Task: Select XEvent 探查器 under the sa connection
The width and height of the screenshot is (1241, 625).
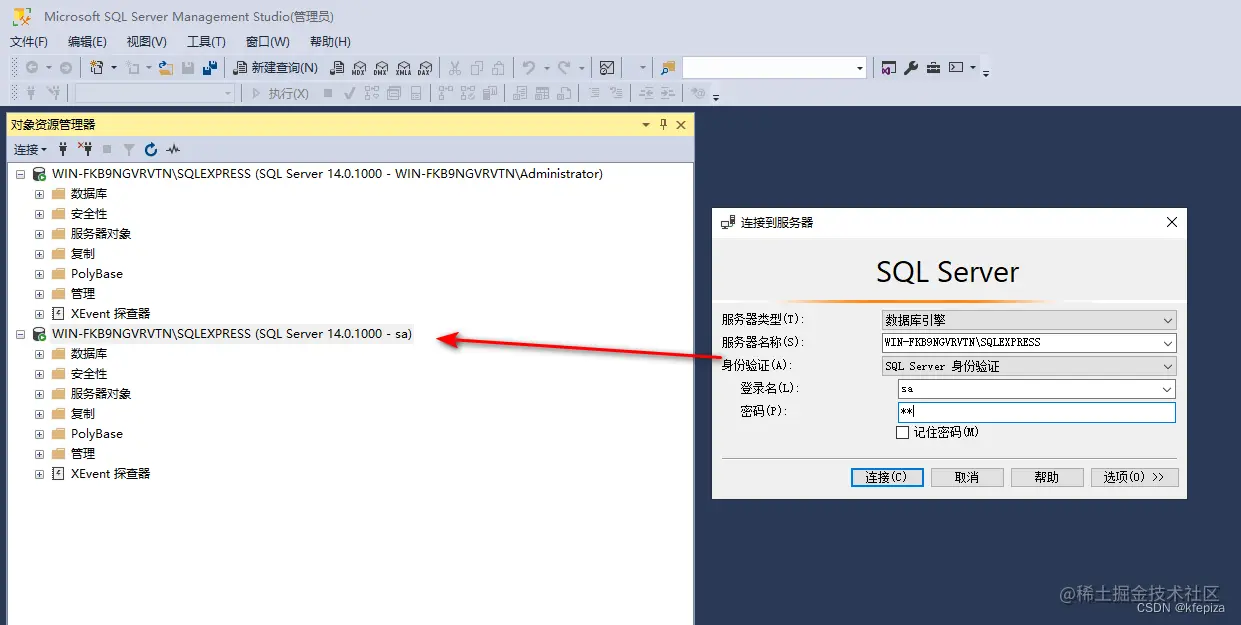Action: tap(110, 474)
